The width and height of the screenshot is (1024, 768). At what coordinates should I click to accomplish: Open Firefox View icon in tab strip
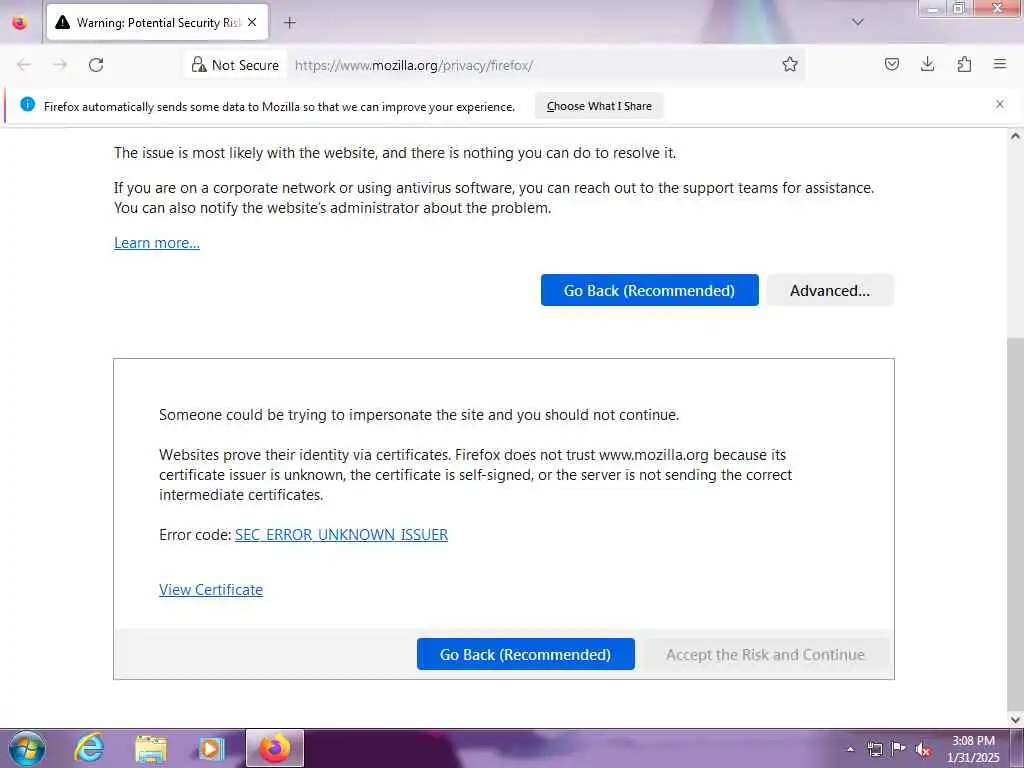pyautogui.click(x=20, y=23)
